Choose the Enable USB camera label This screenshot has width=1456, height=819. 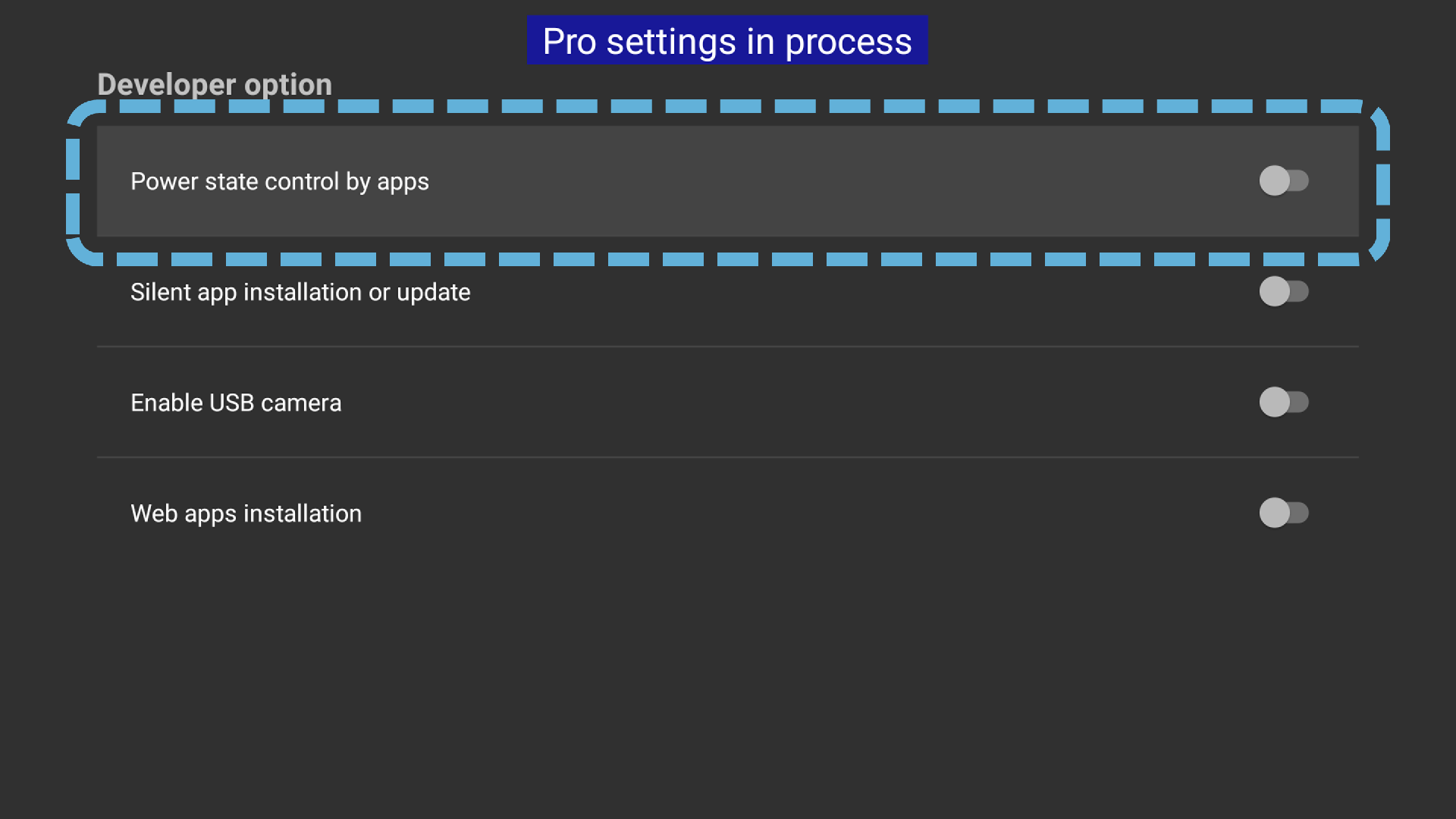click(236, 403)
